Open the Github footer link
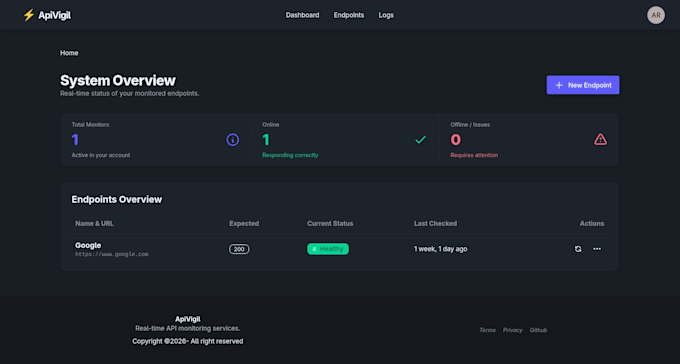Screen dimensions: 680x364 point(538,330)
